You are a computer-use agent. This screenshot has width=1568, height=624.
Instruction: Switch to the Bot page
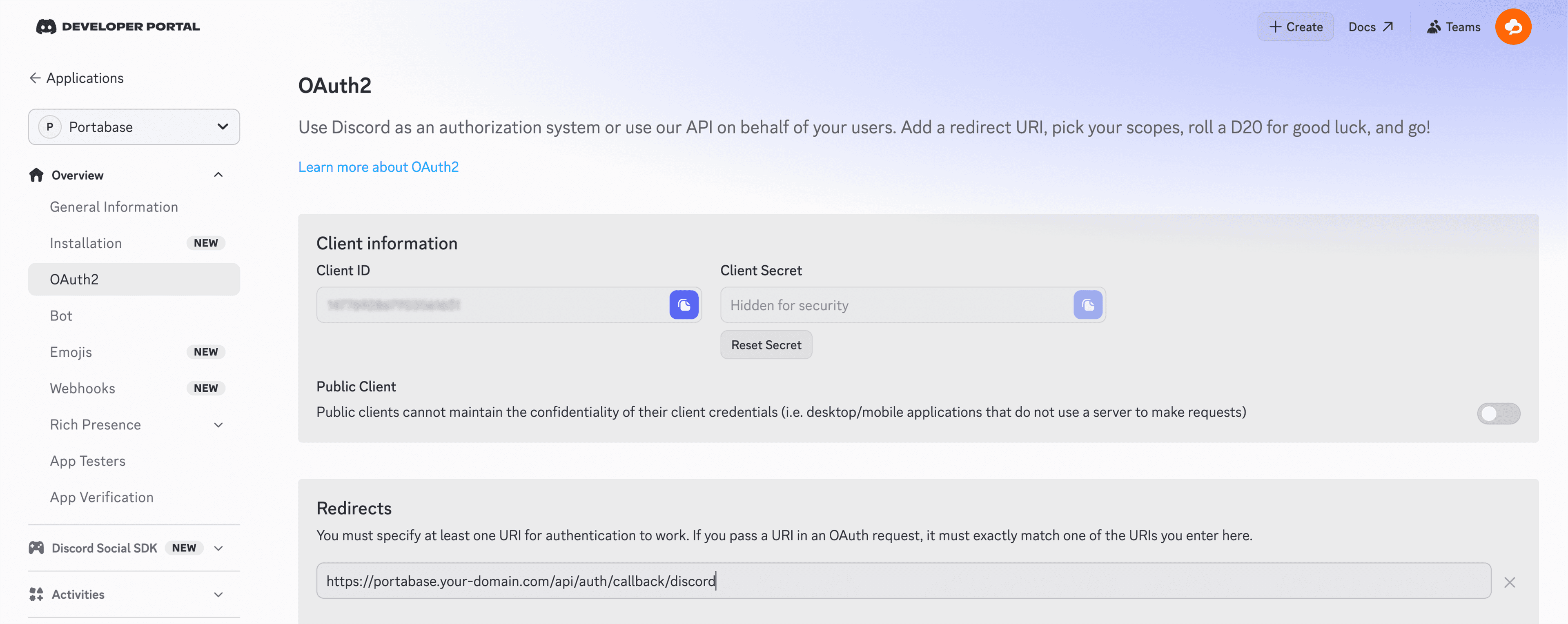[61, 315]
